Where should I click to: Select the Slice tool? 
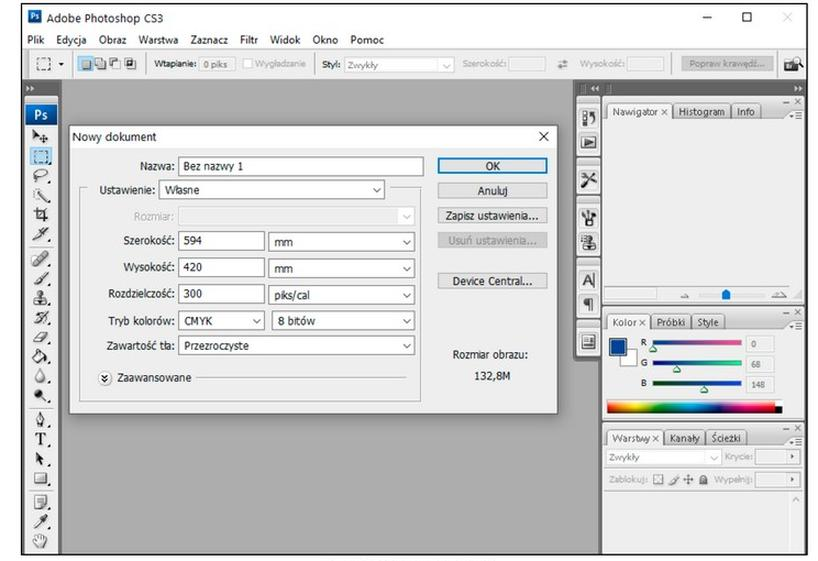41,234
